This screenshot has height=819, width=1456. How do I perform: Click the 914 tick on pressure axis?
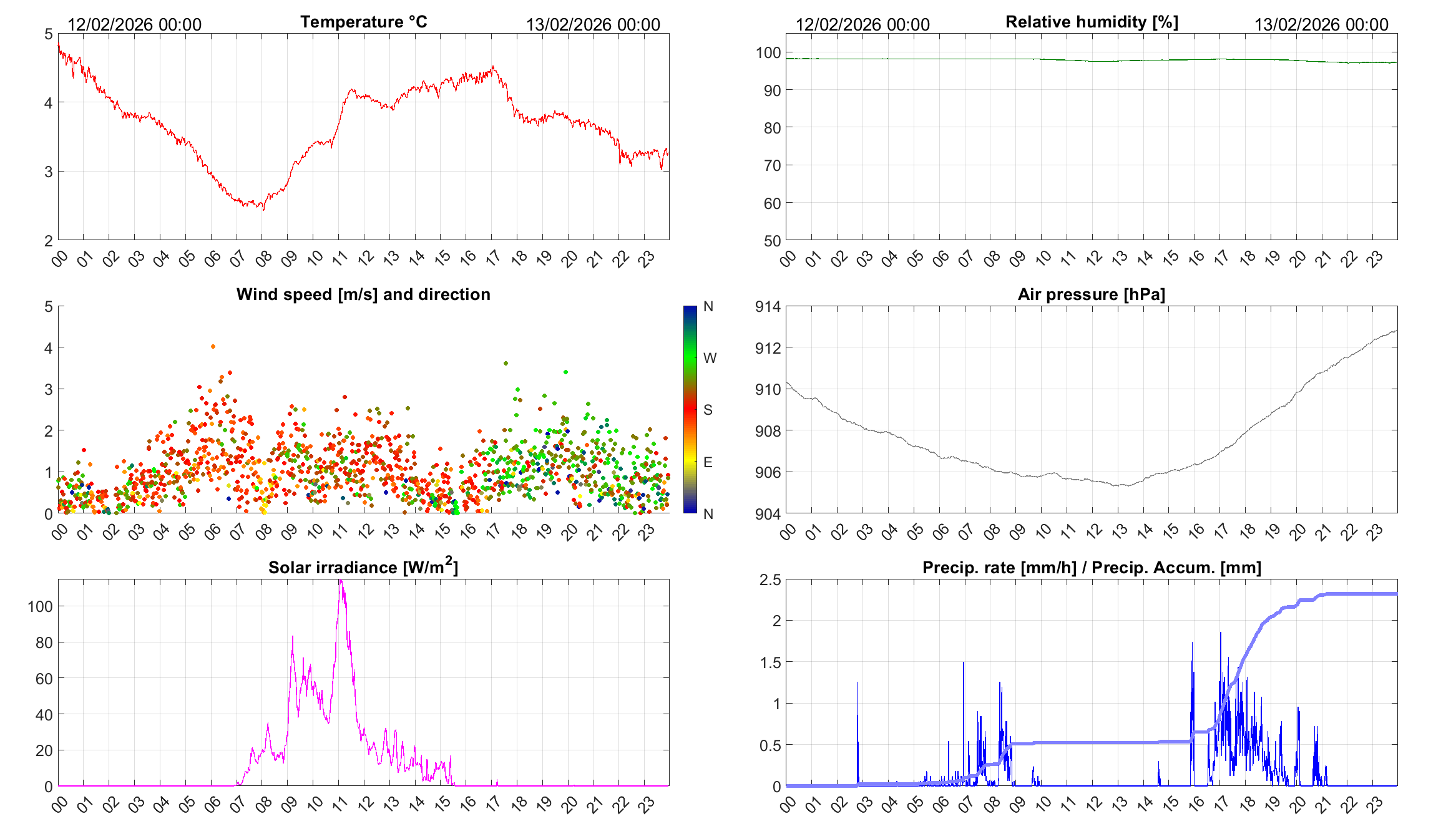point(768,306)
